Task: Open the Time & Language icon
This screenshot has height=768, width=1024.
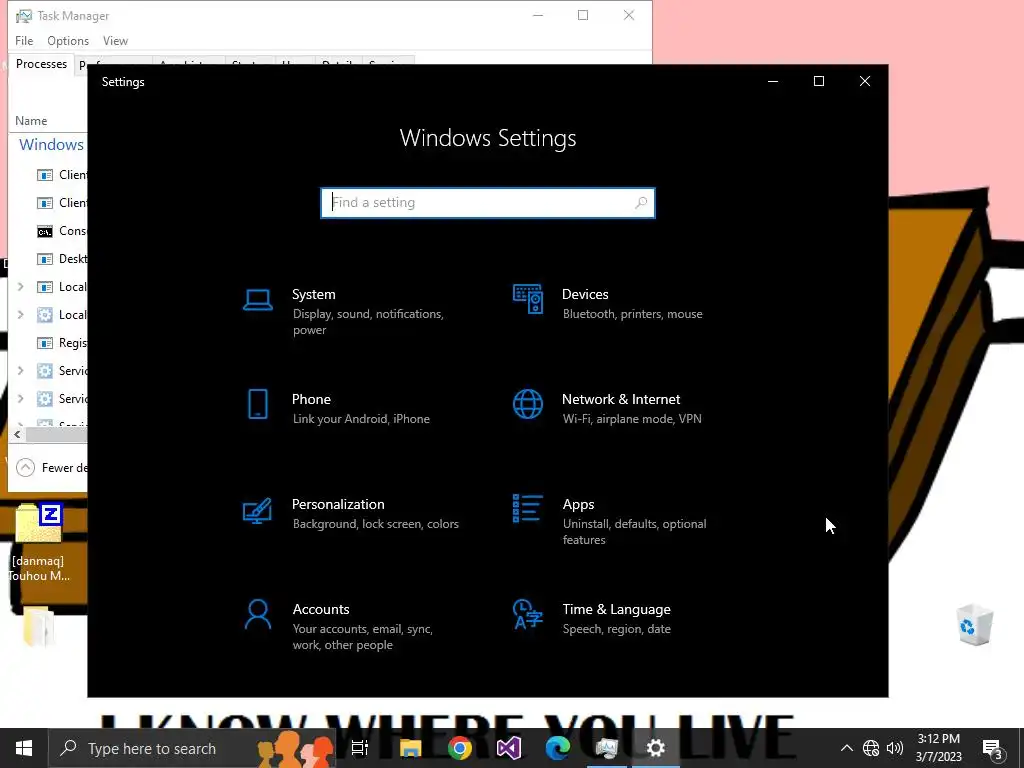Action: tap(528, 615)
